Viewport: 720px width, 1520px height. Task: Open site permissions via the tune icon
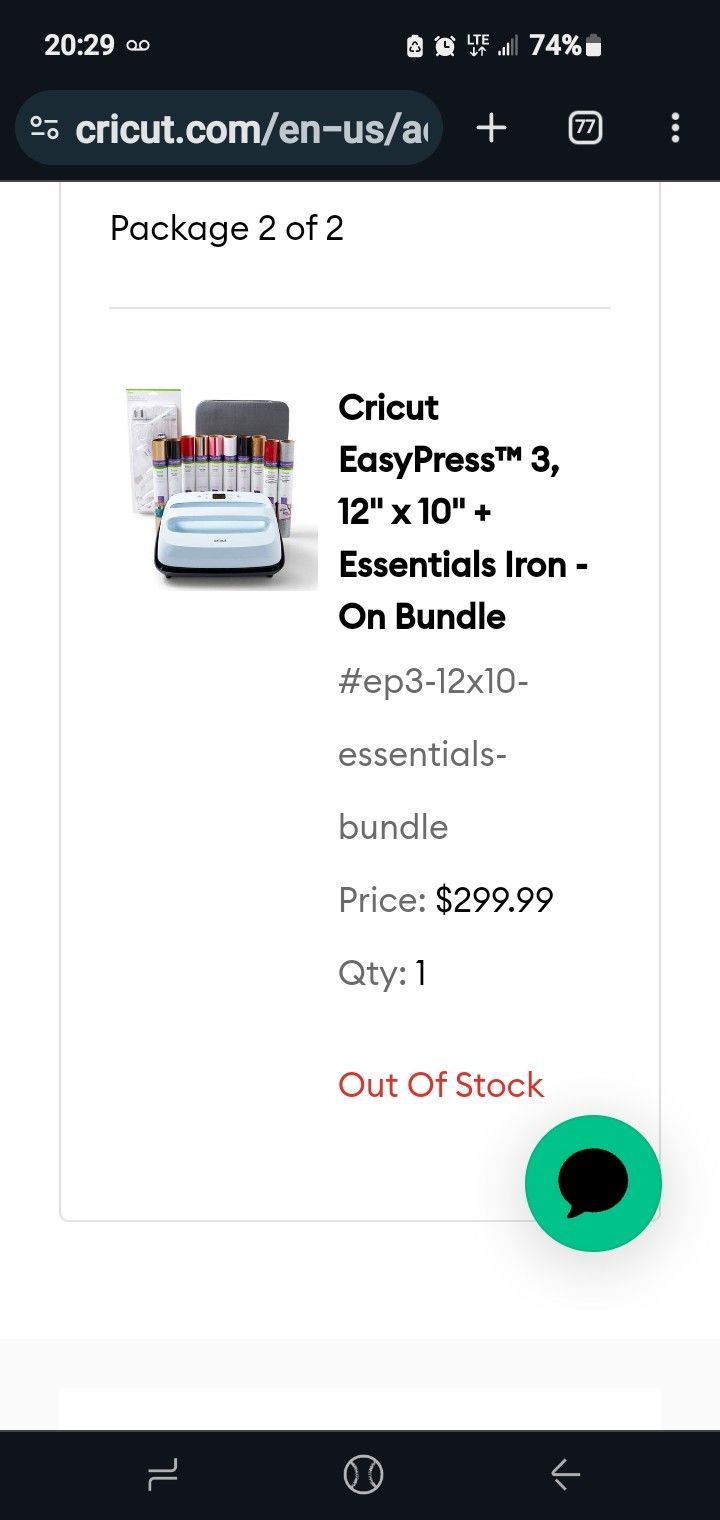(42, 128)
